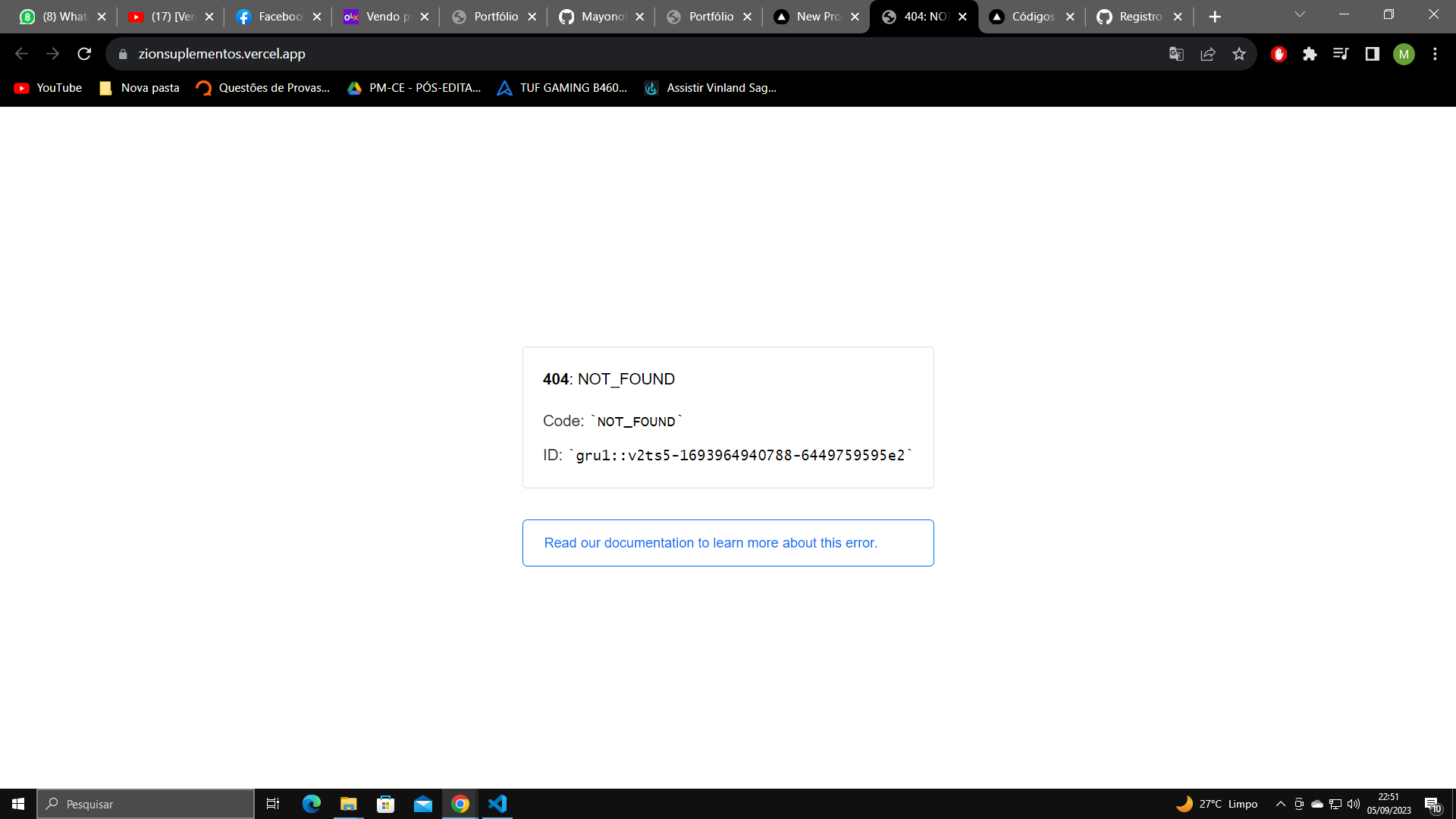Toggle the browser side panel
Screen dimensions: 1456x819
pos(1372,54)
